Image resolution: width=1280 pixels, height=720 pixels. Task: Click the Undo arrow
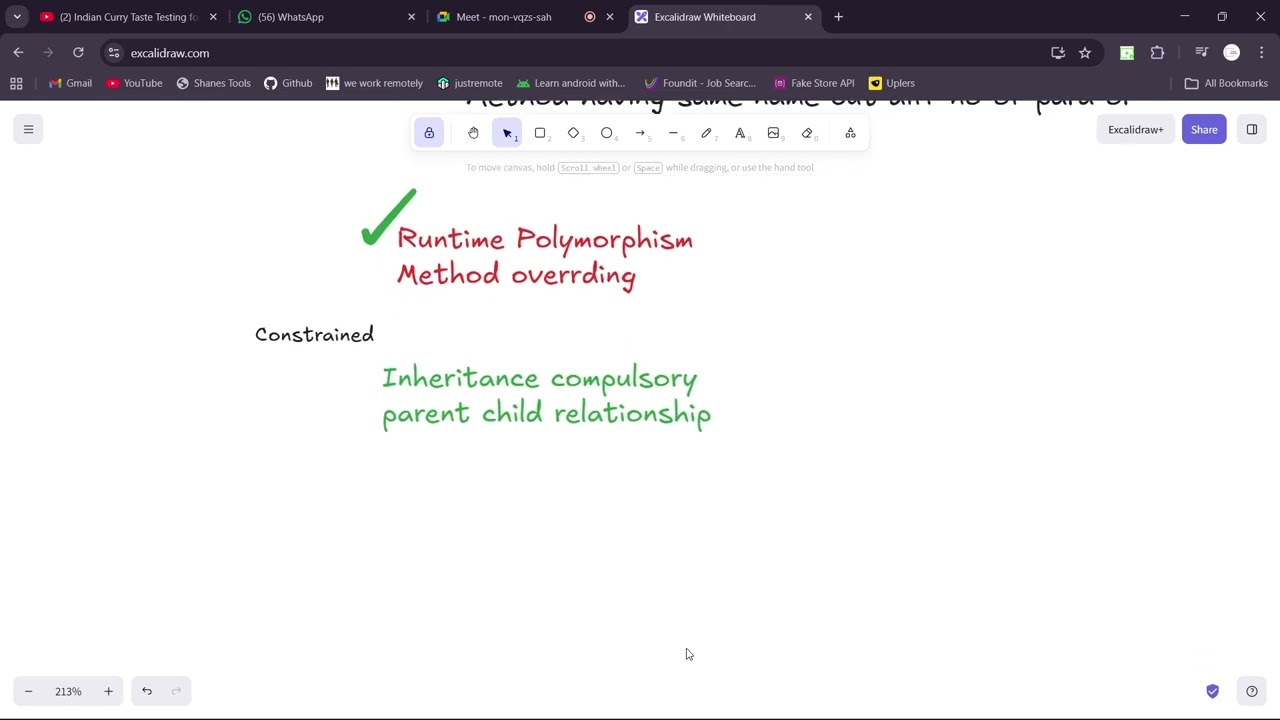pyautogui.click(x=147, y=691)
